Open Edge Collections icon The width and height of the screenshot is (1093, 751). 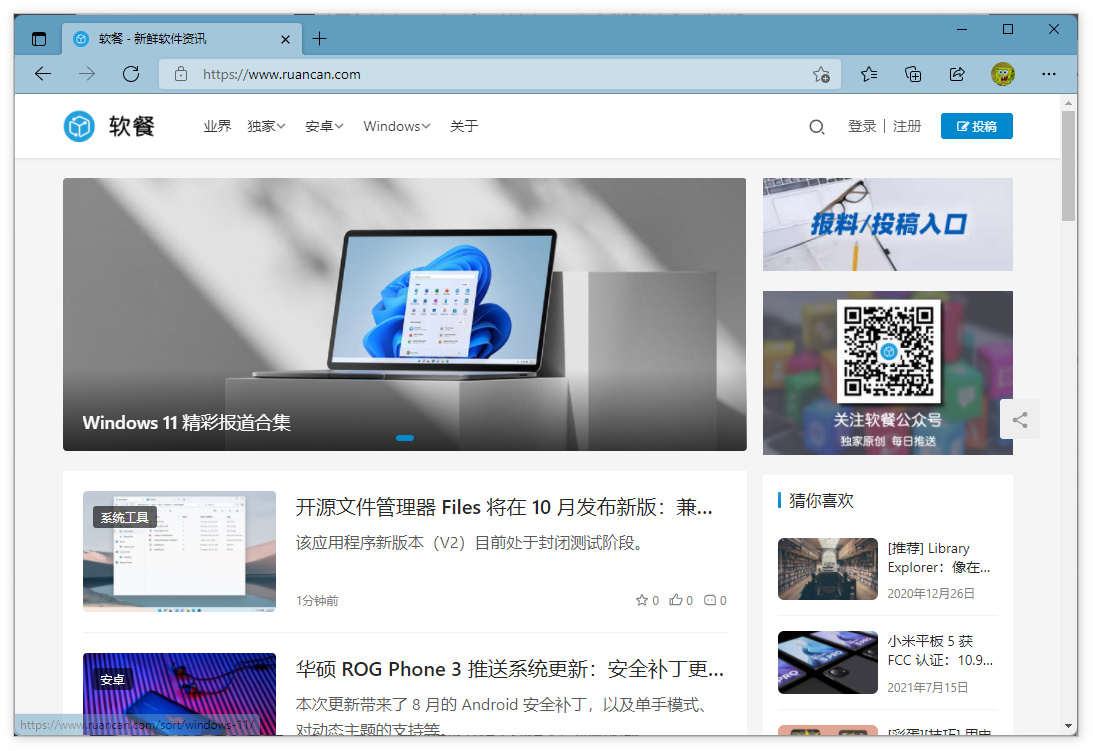(x=912, y=73)
